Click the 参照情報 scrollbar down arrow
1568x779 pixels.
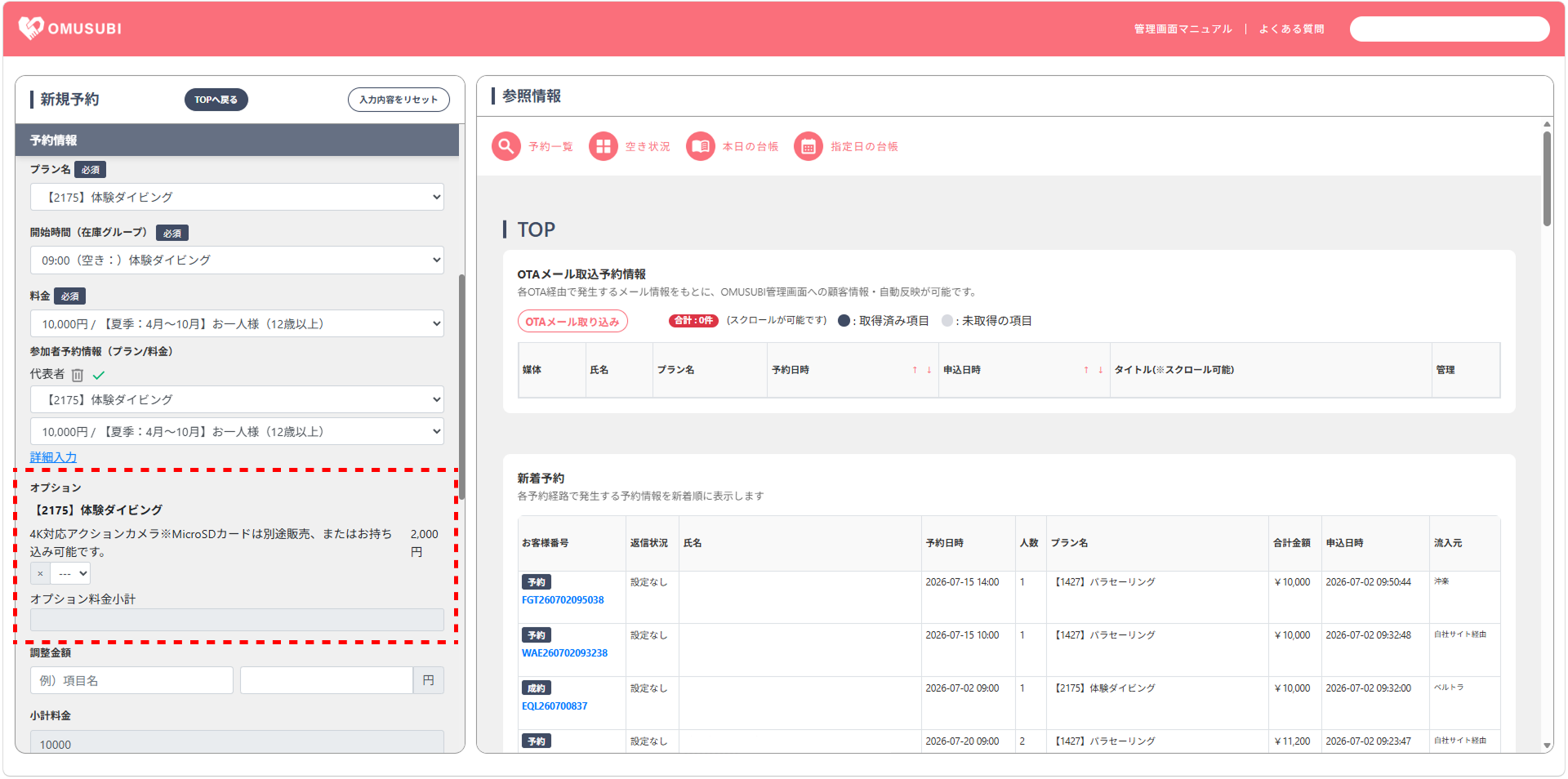tap(1547, 746)
